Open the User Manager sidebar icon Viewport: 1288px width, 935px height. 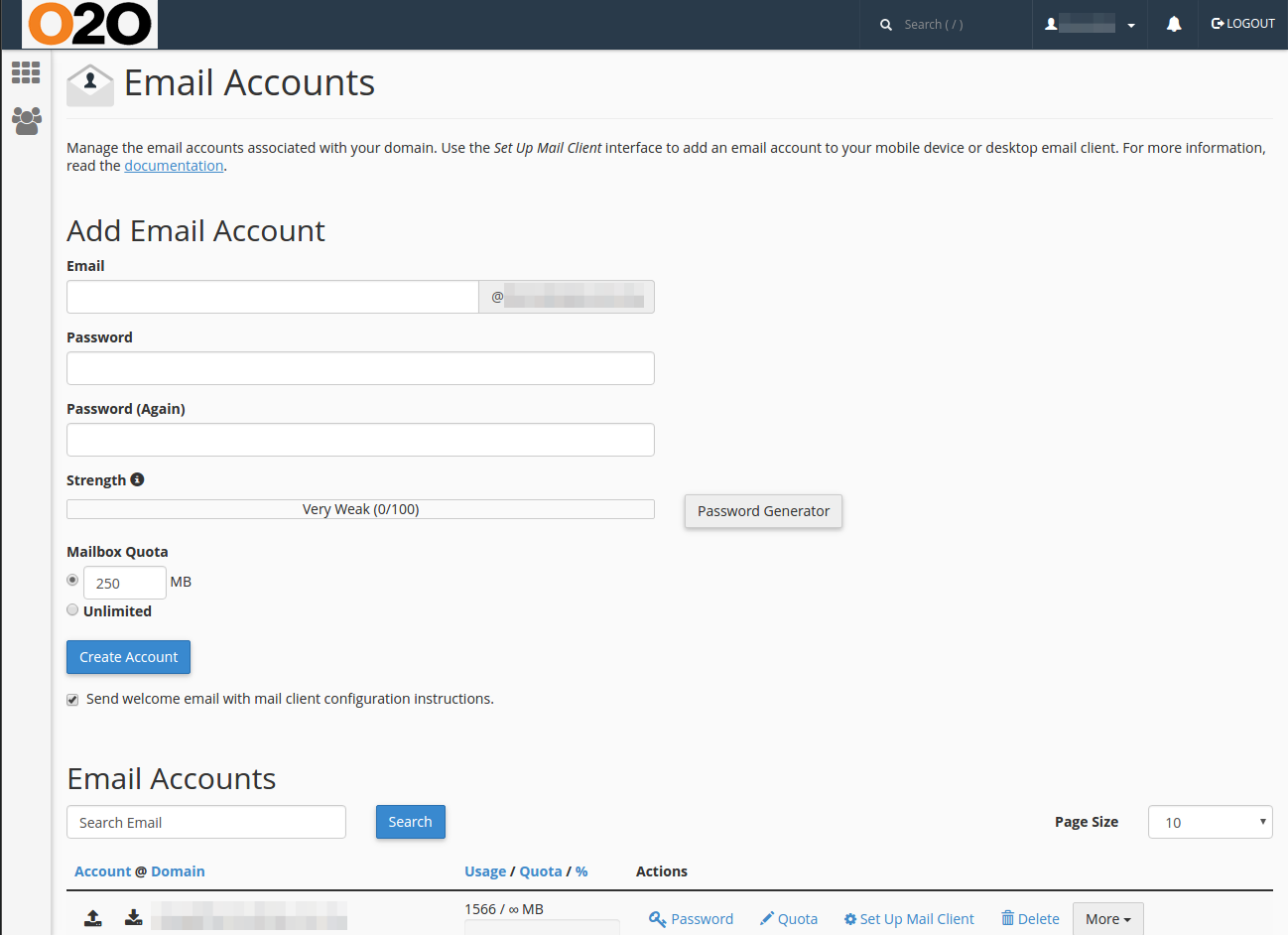tap(26, 121)
